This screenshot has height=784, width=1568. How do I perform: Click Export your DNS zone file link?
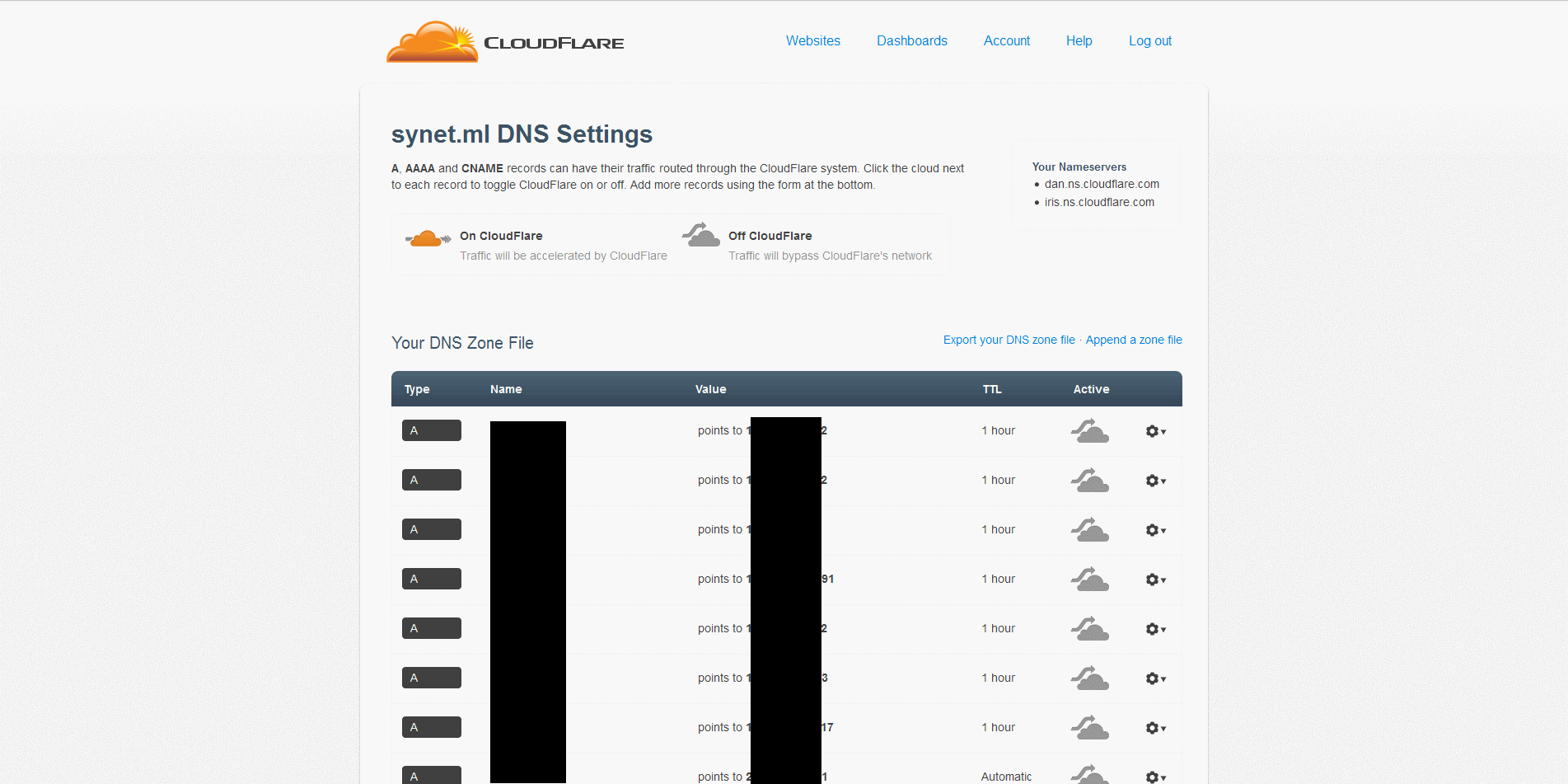pos(1009,340)
